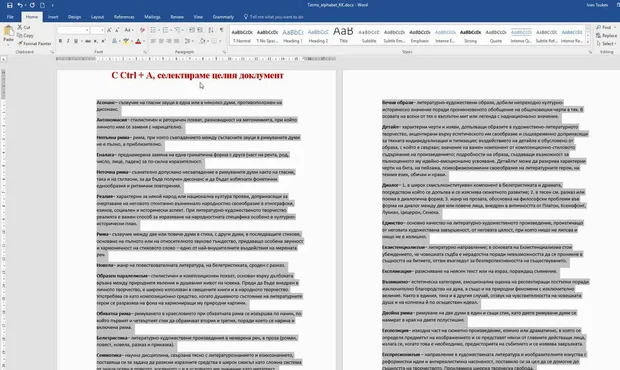This screenshot has height=370, width=620.
Task: Open the Change Case menu
Action: (x=129, y=30)
